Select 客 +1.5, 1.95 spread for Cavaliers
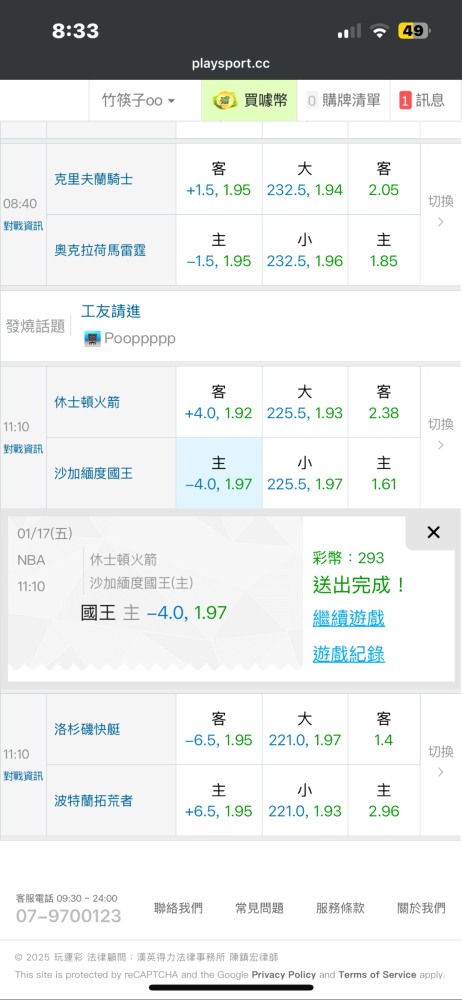This screenshot has height=1000, width=462. (x=219, y=179)
